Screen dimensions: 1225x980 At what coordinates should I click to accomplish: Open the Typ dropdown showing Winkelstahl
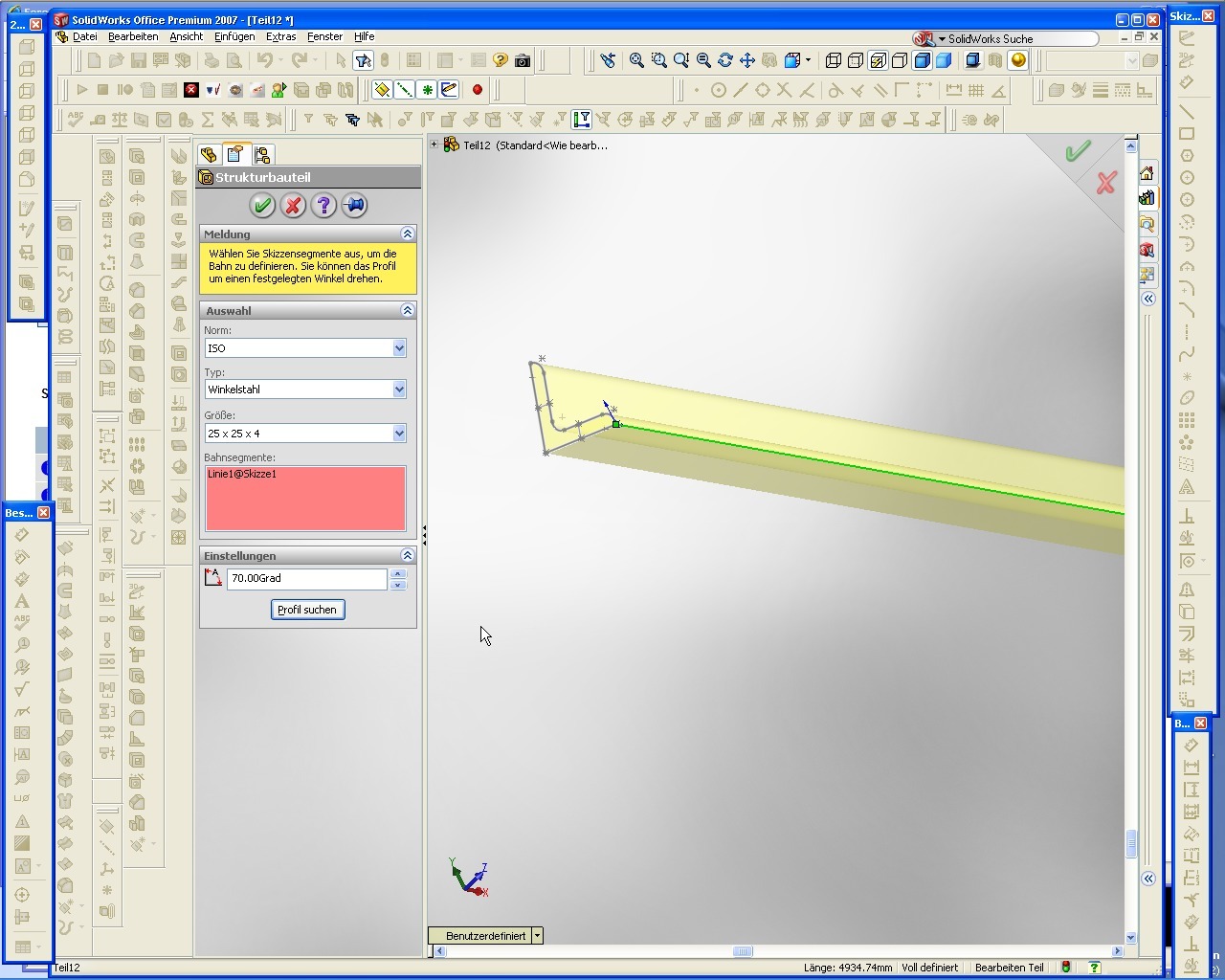click(x=399, y=390)
